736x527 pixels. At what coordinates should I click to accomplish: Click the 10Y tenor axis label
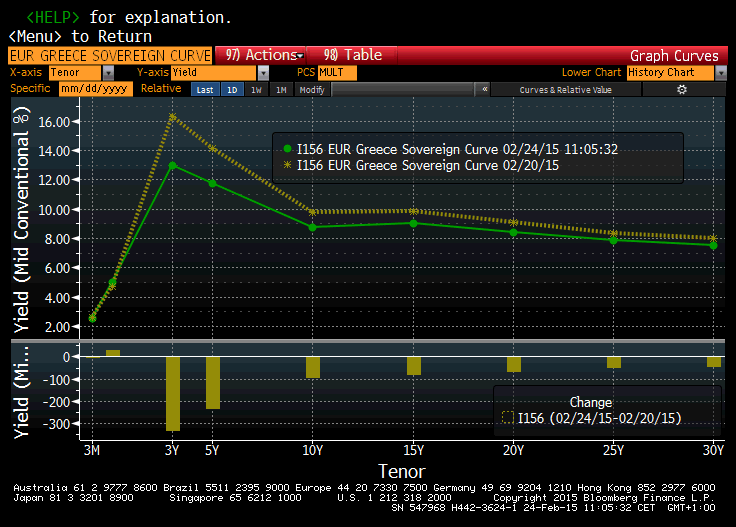[313, 451]
